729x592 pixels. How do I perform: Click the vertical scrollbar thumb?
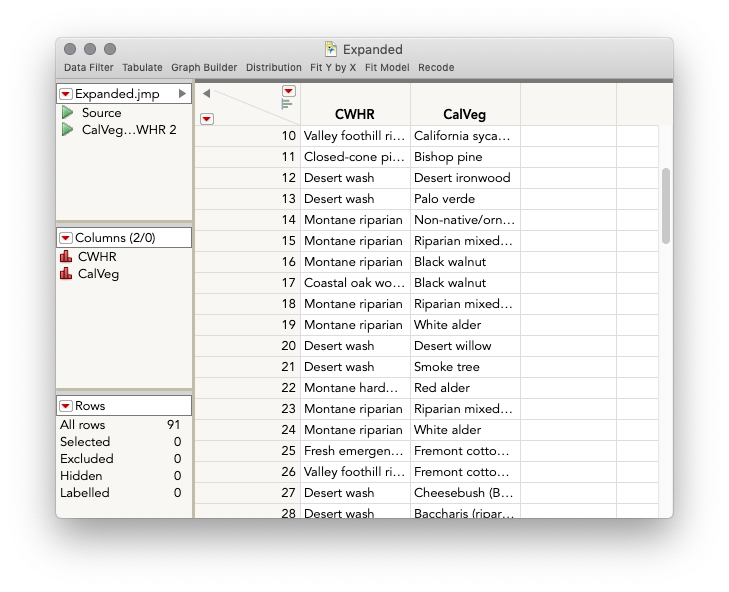click(x=666, y=206)
